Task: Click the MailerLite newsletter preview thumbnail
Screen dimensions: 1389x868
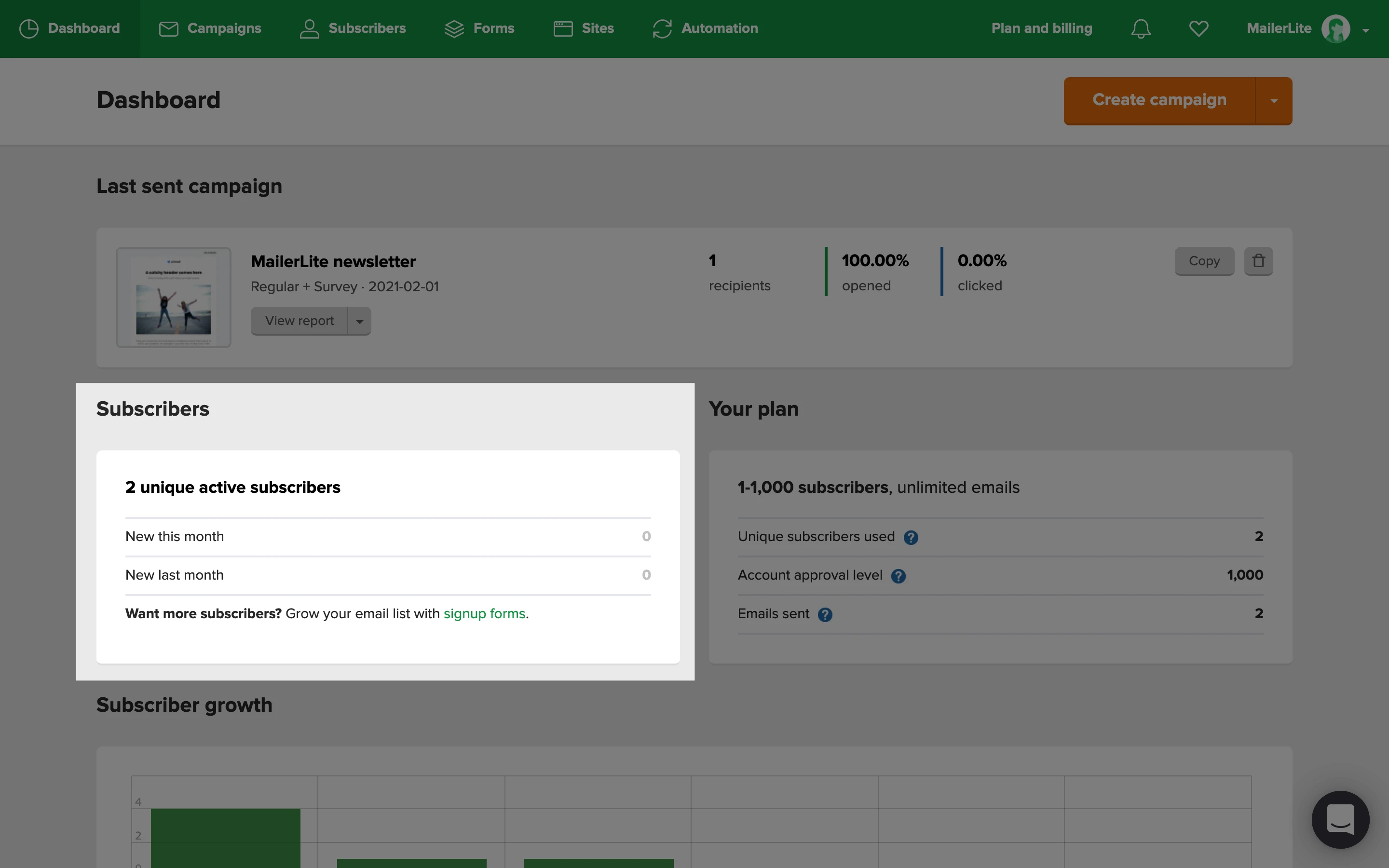Action: click(x=173, y=298)
